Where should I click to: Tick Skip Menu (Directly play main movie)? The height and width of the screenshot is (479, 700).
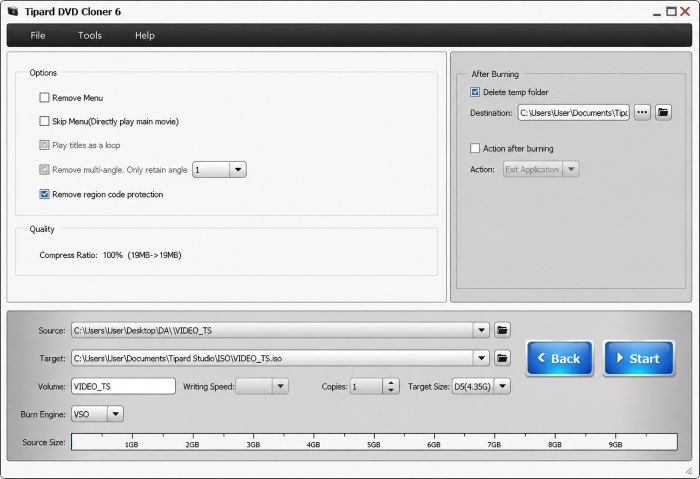coord(44,121)
